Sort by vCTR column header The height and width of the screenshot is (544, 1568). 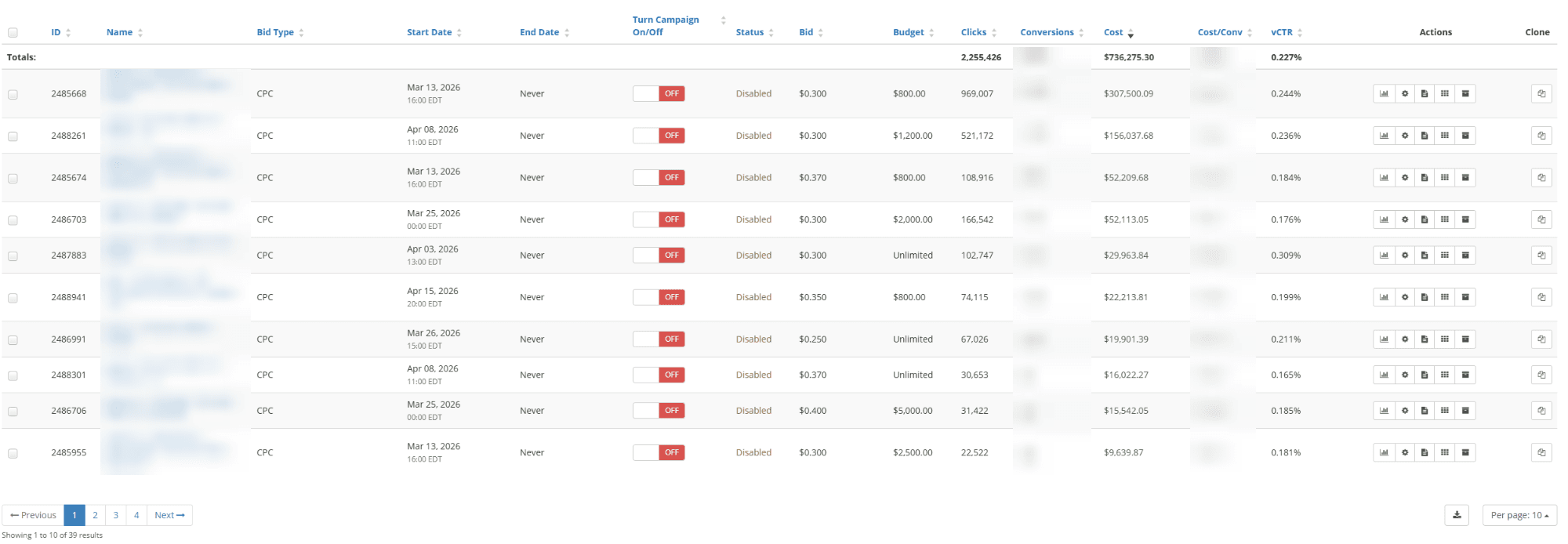[1287, 32]
